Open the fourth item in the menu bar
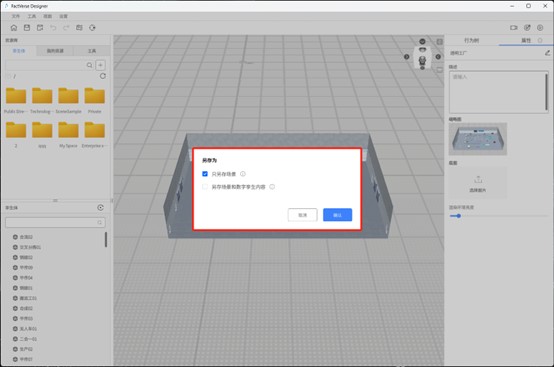Screen dimensions: 554x367 tap(63, 16)
